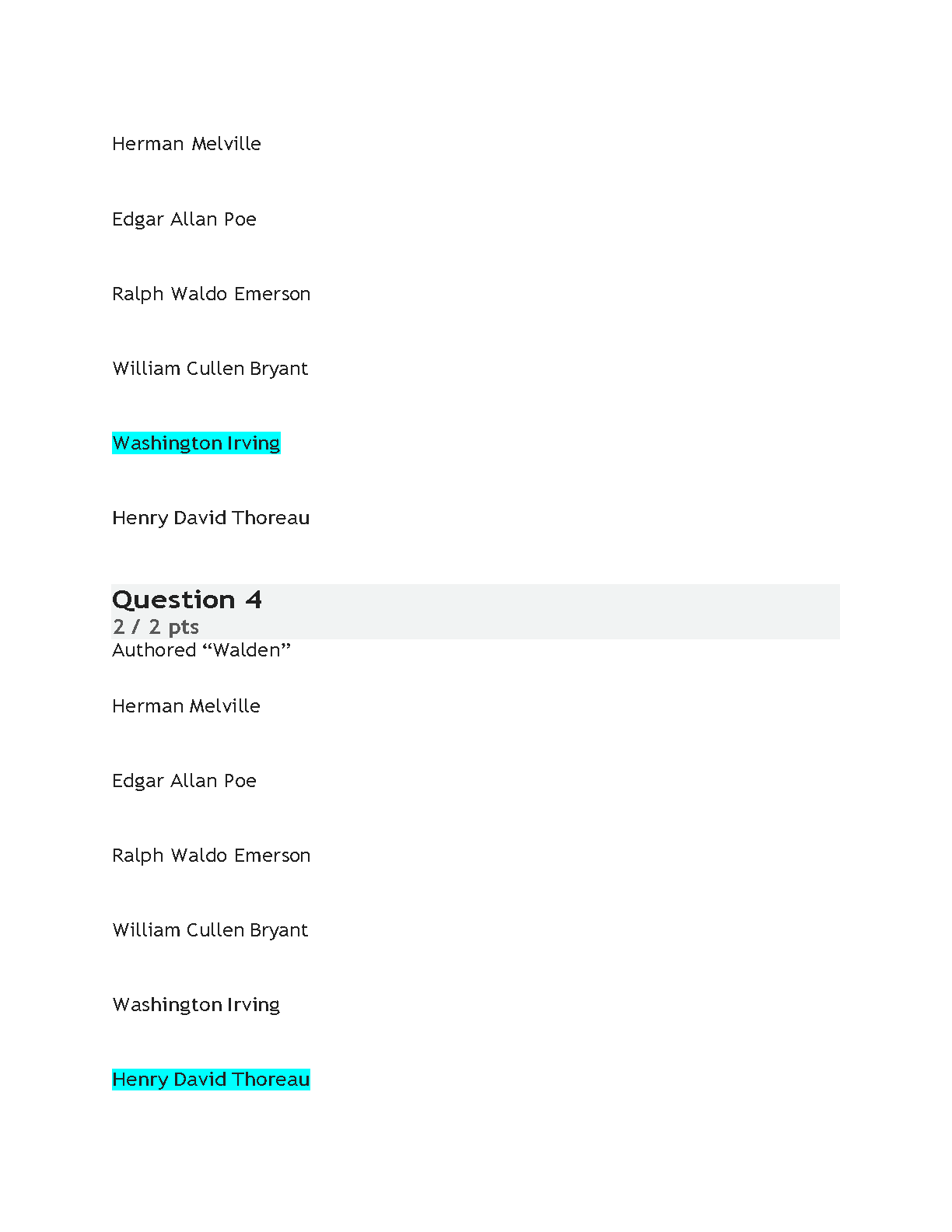Choose the unhighlighted Henry David Thoreau answer

pos(211,518)
